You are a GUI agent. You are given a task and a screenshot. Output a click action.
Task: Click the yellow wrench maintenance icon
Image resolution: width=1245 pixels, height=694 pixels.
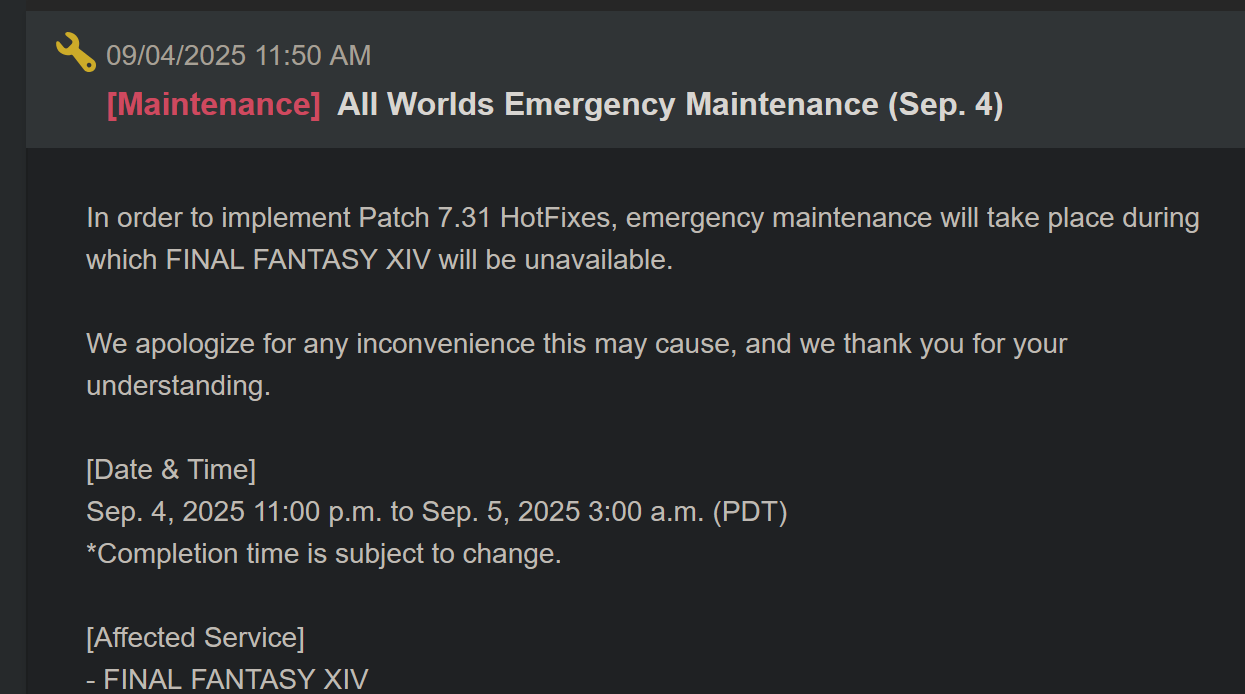[75, 53]
